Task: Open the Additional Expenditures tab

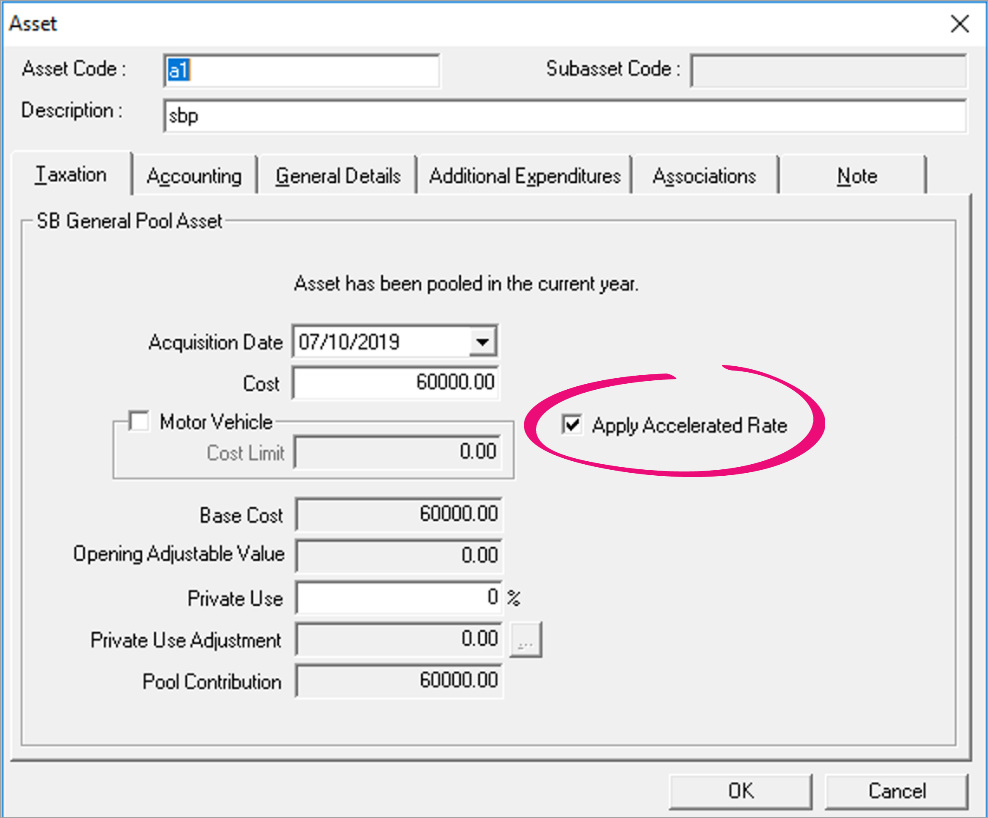Action: click(x=525, y=177)
